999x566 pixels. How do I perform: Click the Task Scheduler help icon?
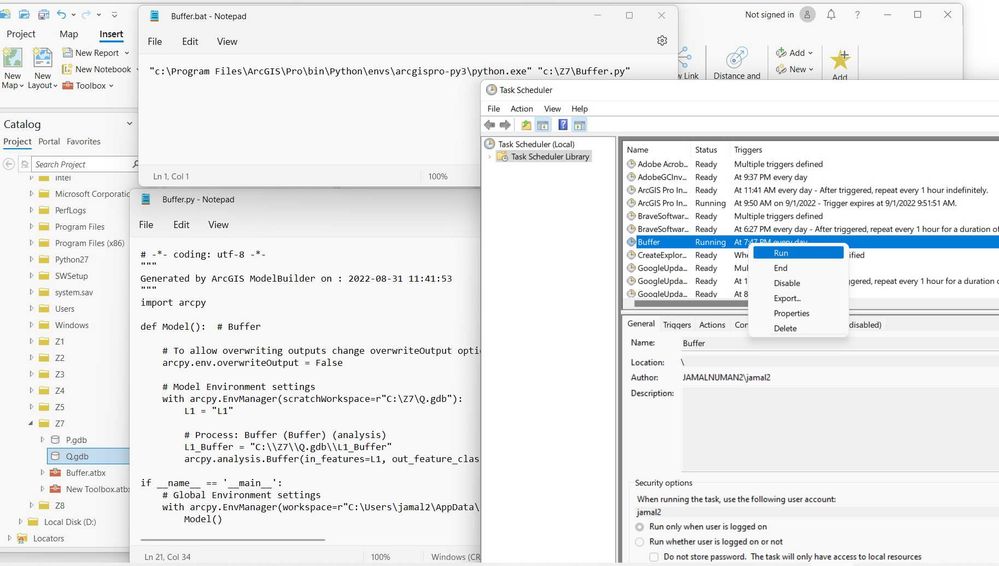click(563, 125)
